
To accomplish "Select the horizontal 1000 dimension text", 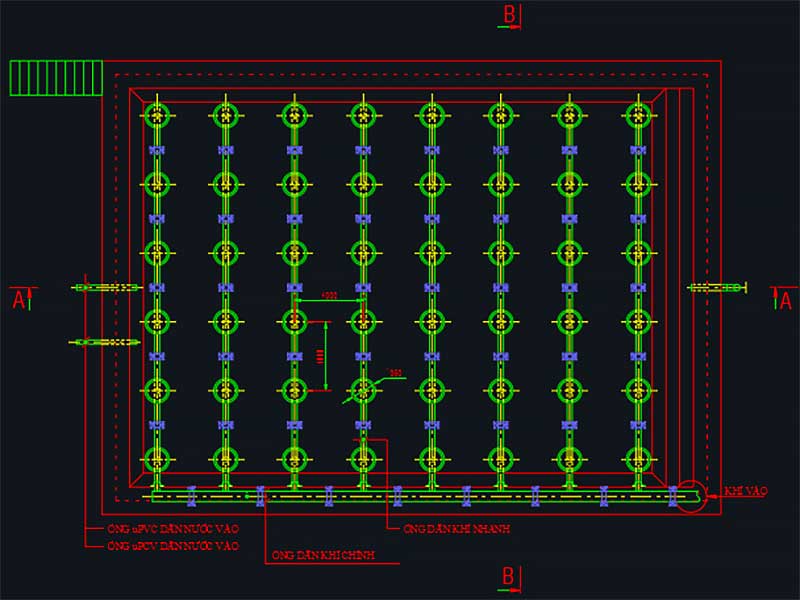I will coord(328,296).
